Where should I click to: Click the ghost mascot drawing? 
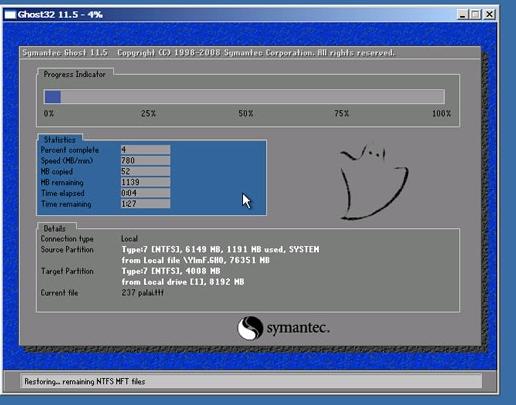[x=374, y=182]
